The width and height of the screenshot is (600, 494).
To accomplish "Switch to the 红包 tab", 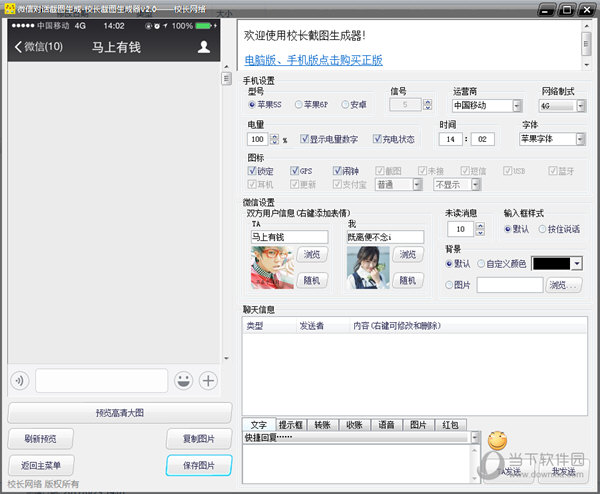I will [450, 425].
